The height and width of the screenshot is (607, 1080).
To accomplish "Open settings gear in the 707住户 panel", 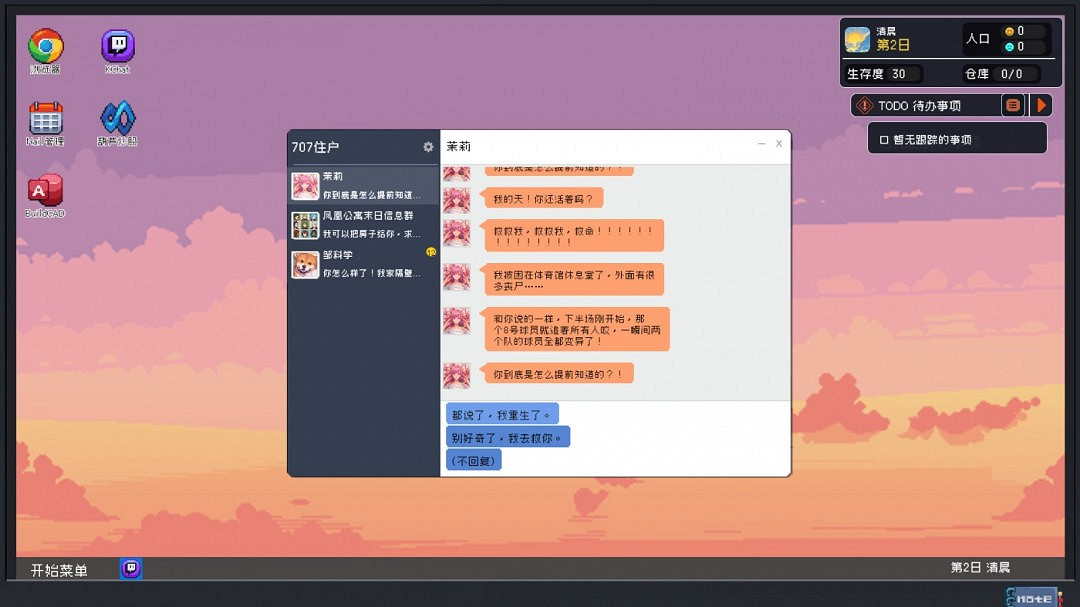I will pyautogui.click(x=428, y=146).
